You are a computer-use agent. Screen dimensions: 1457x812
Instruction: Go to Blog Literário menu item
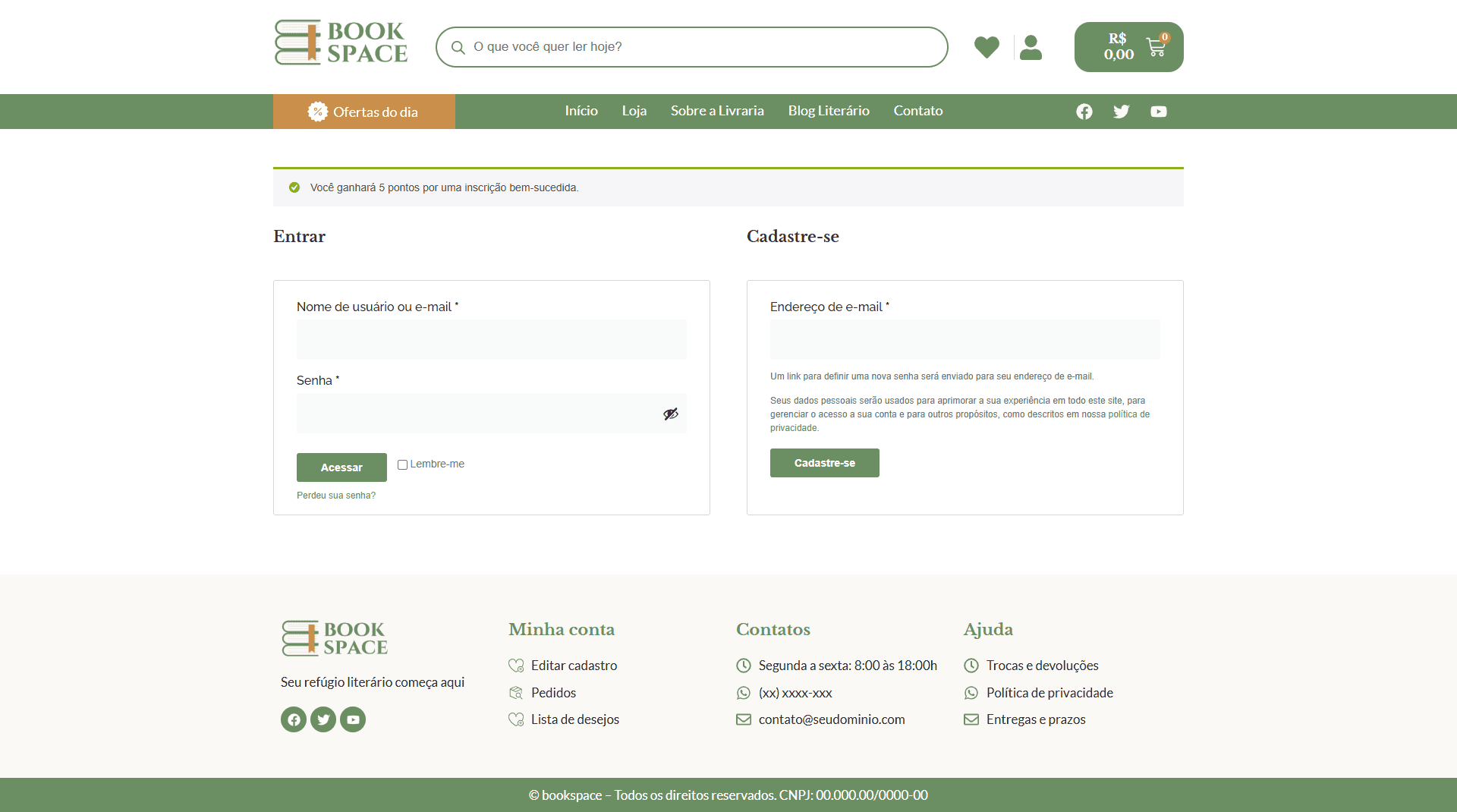pyautogui.click(x=829, y=111)
